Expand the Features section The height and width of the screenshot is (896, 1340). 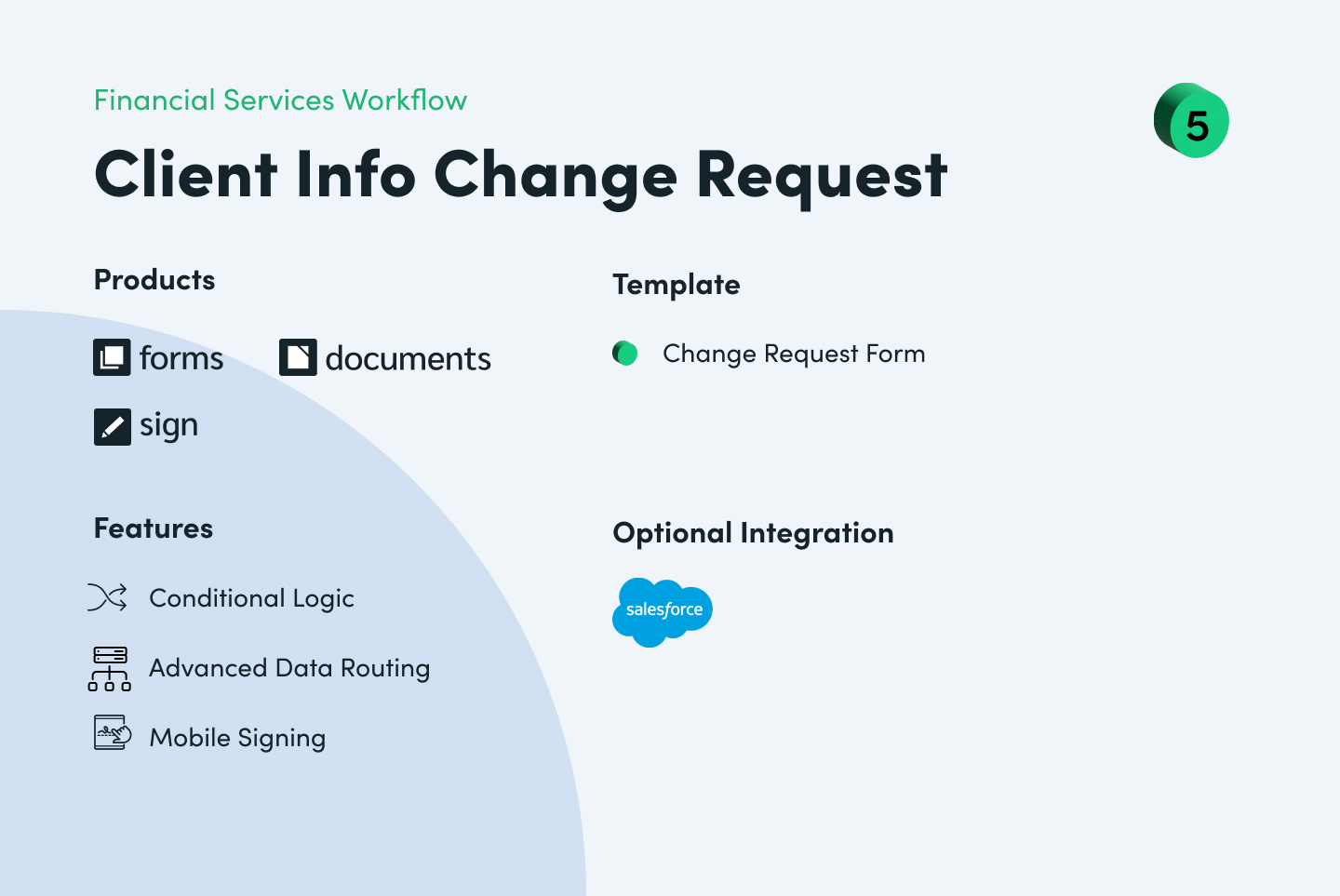pyautogui.click(x=153, y=528)
